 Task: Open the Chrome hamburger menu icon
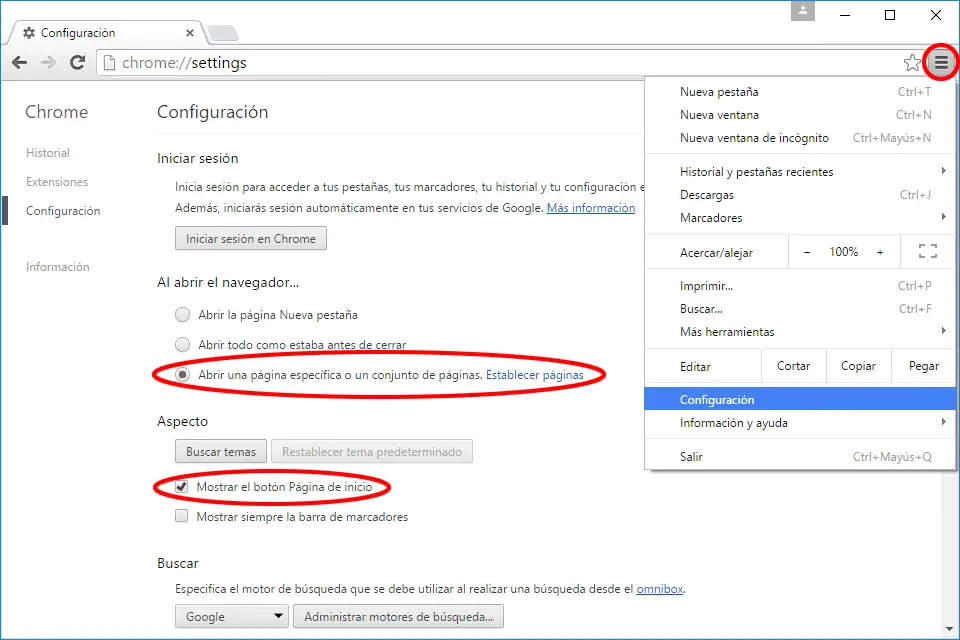(941, 63)
